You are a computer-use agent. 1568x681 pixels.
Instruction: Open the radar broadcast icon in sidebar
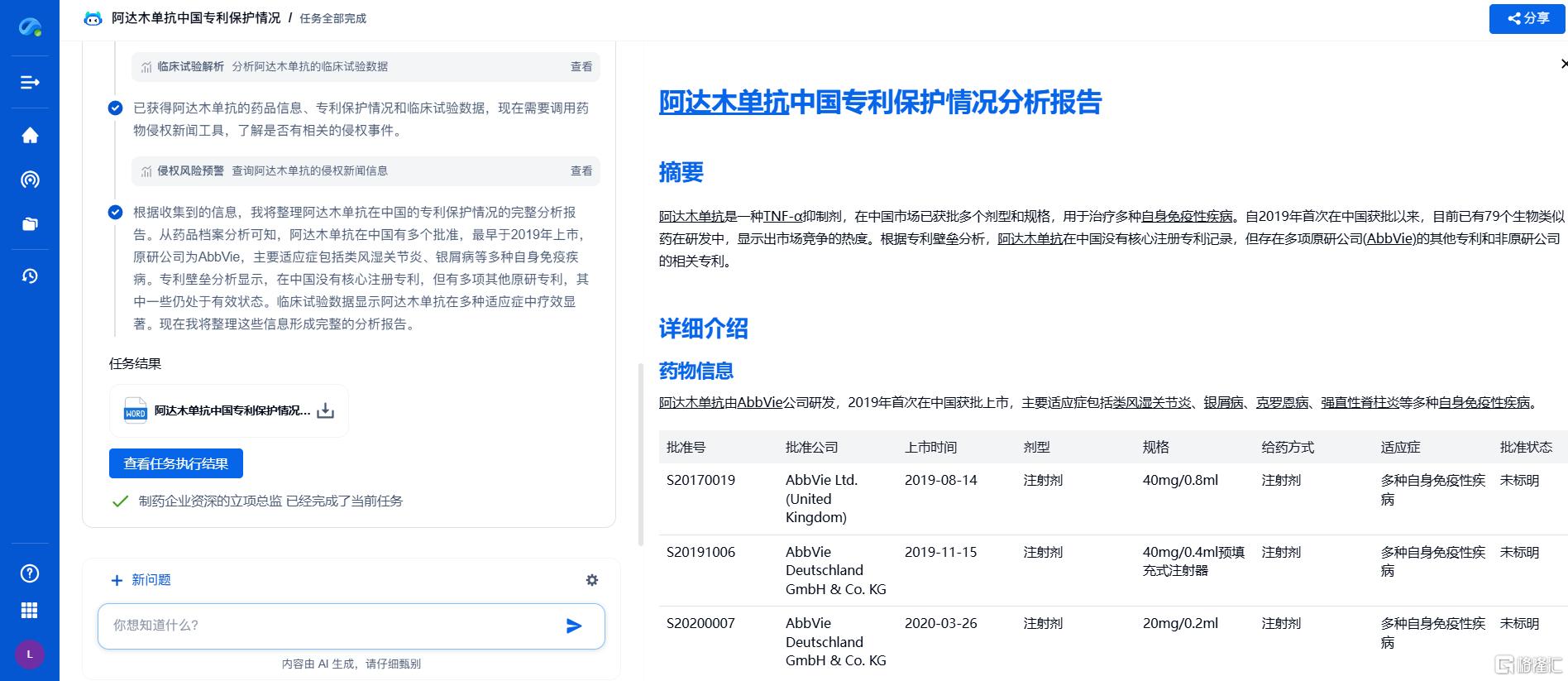tap(30, 180)
